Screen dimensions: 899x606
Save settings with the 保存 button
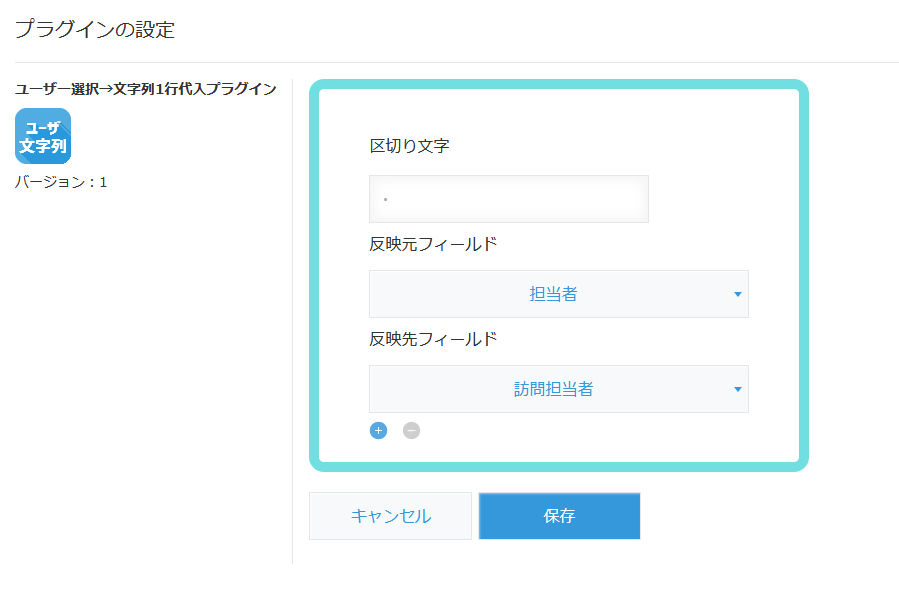click(x=559, y=516)
